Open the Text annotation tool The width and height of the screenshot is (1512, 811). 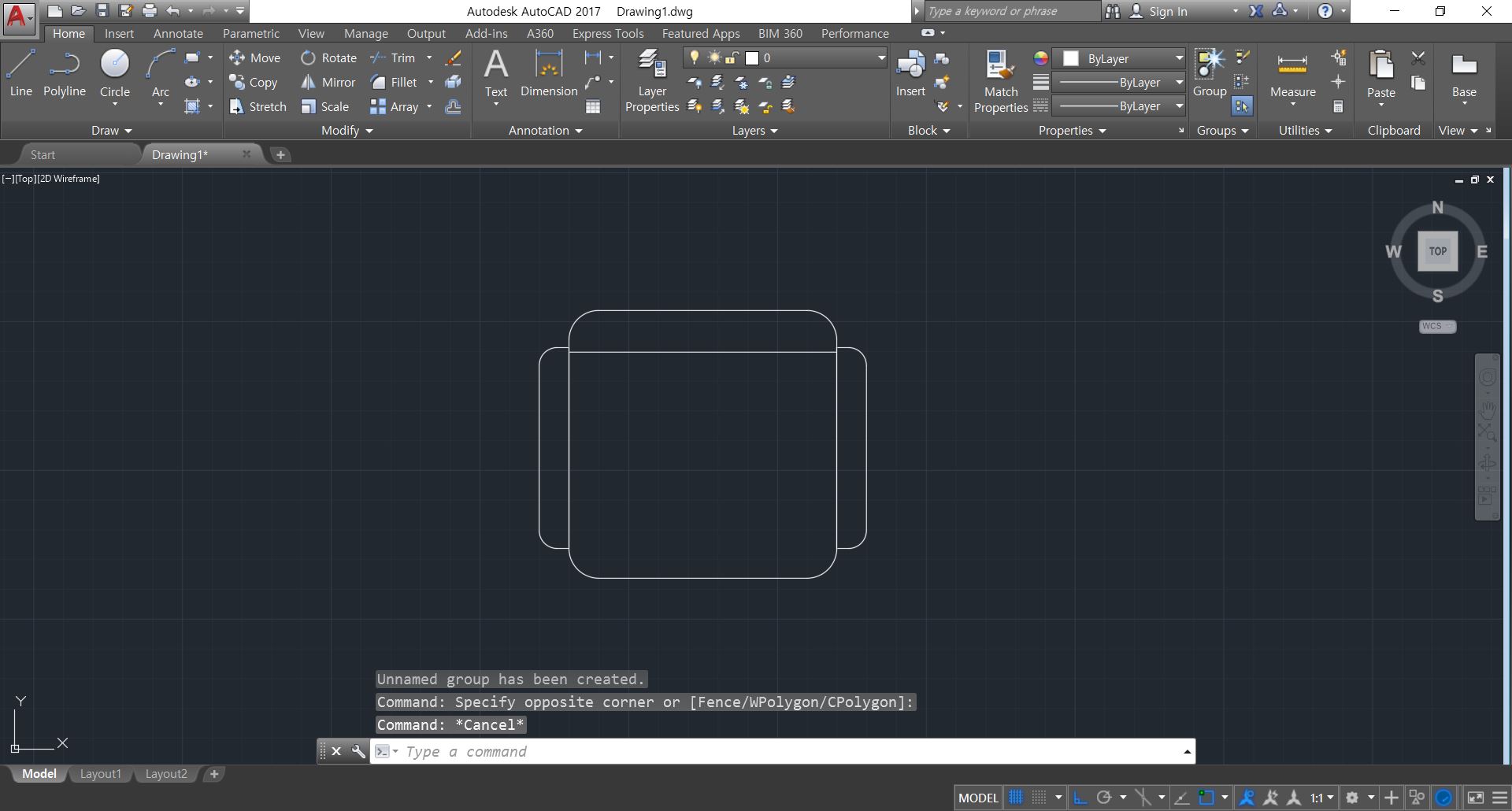pos(496,73)
